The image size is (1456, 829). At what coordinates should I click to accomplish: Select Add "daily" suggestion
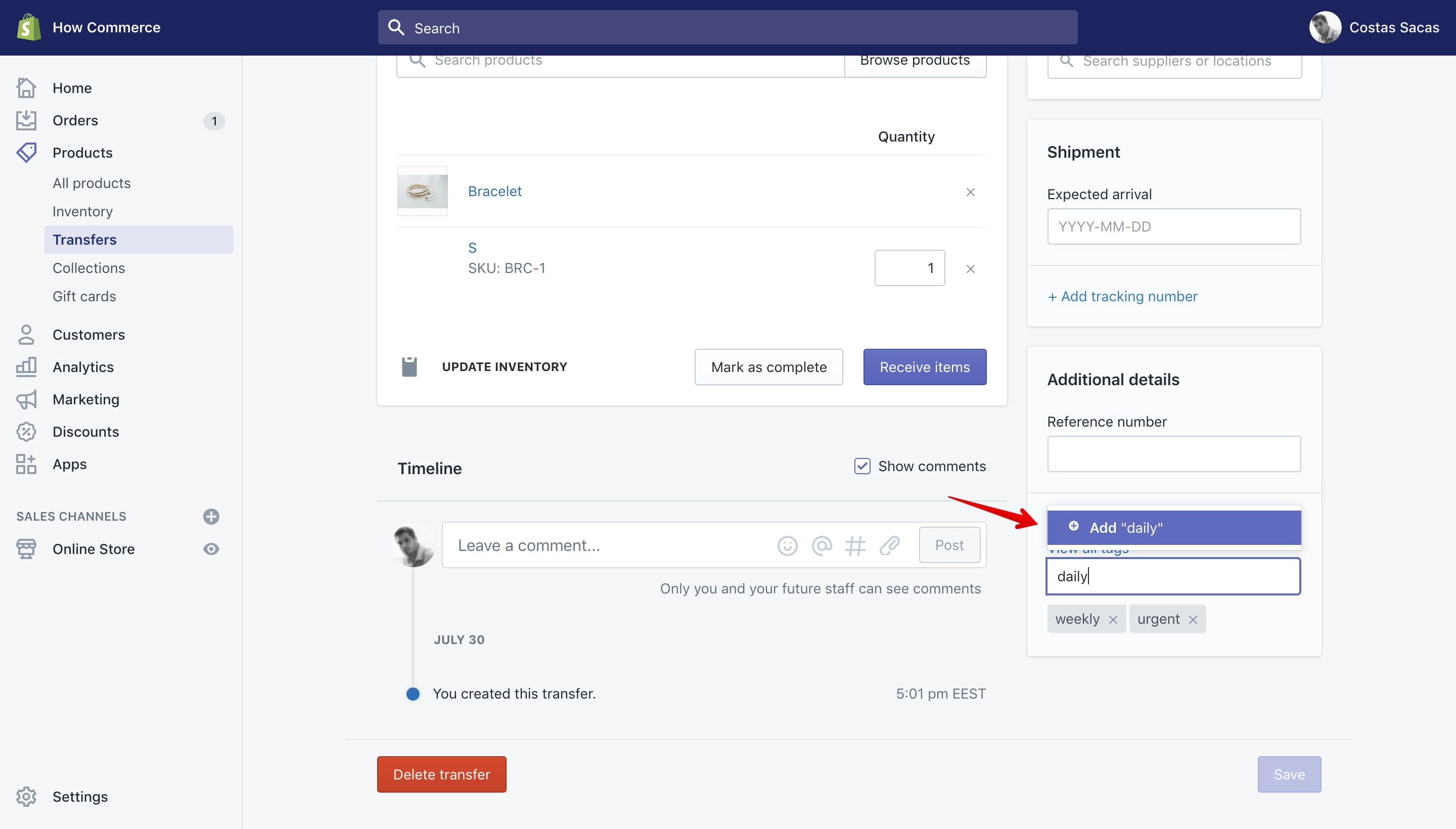coord(1173,528)
